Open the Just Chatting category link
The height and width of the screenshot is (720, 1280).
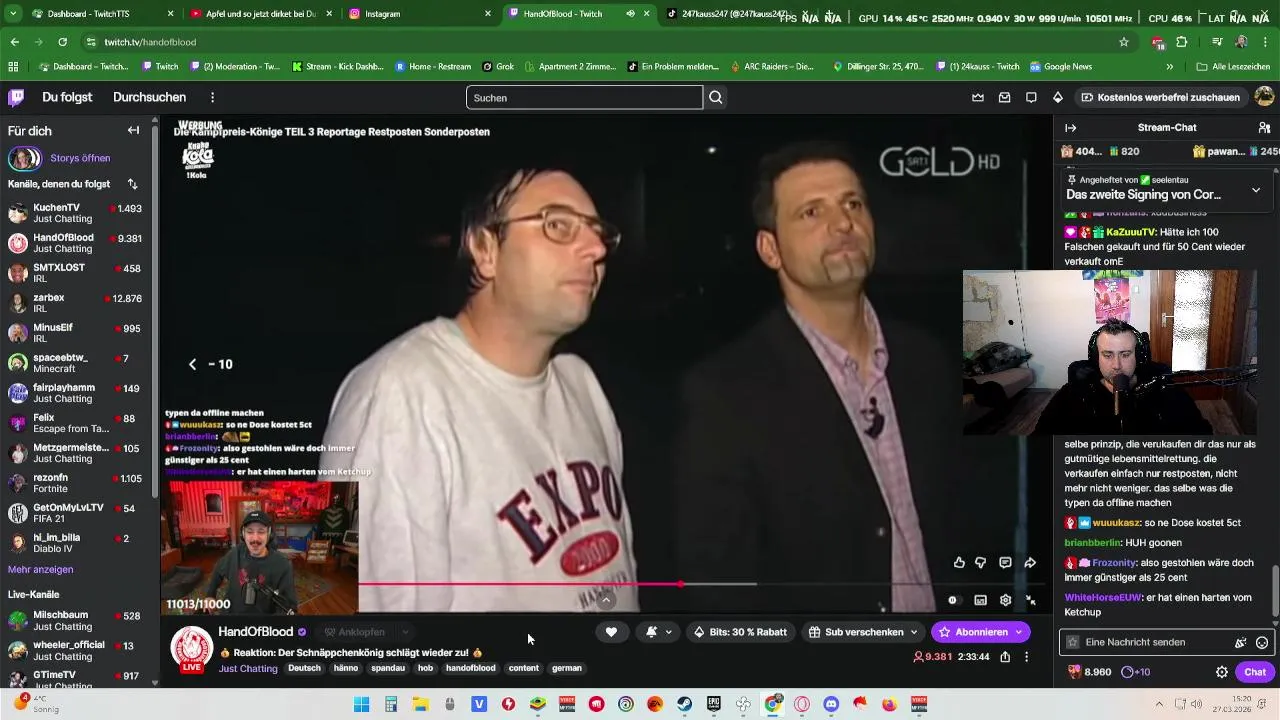coord(248,668)
